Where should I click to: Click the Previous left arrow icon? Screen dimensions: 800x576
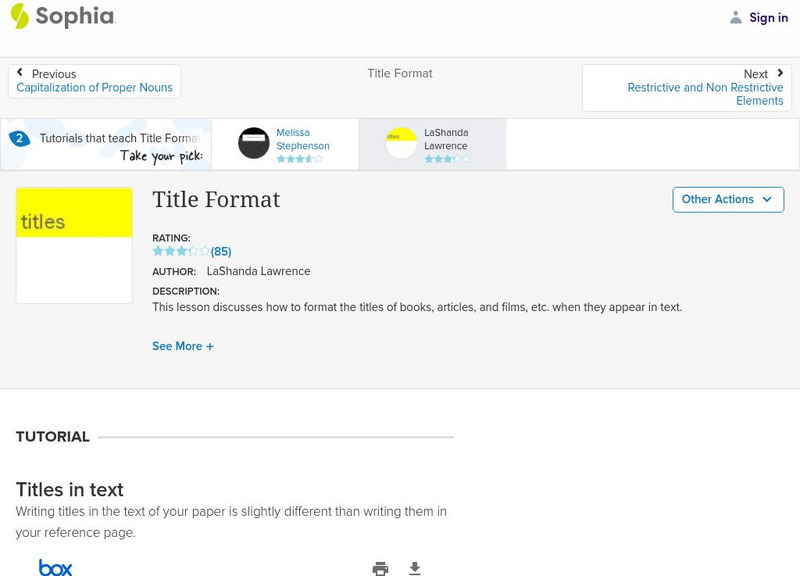(x=20, y=73)
